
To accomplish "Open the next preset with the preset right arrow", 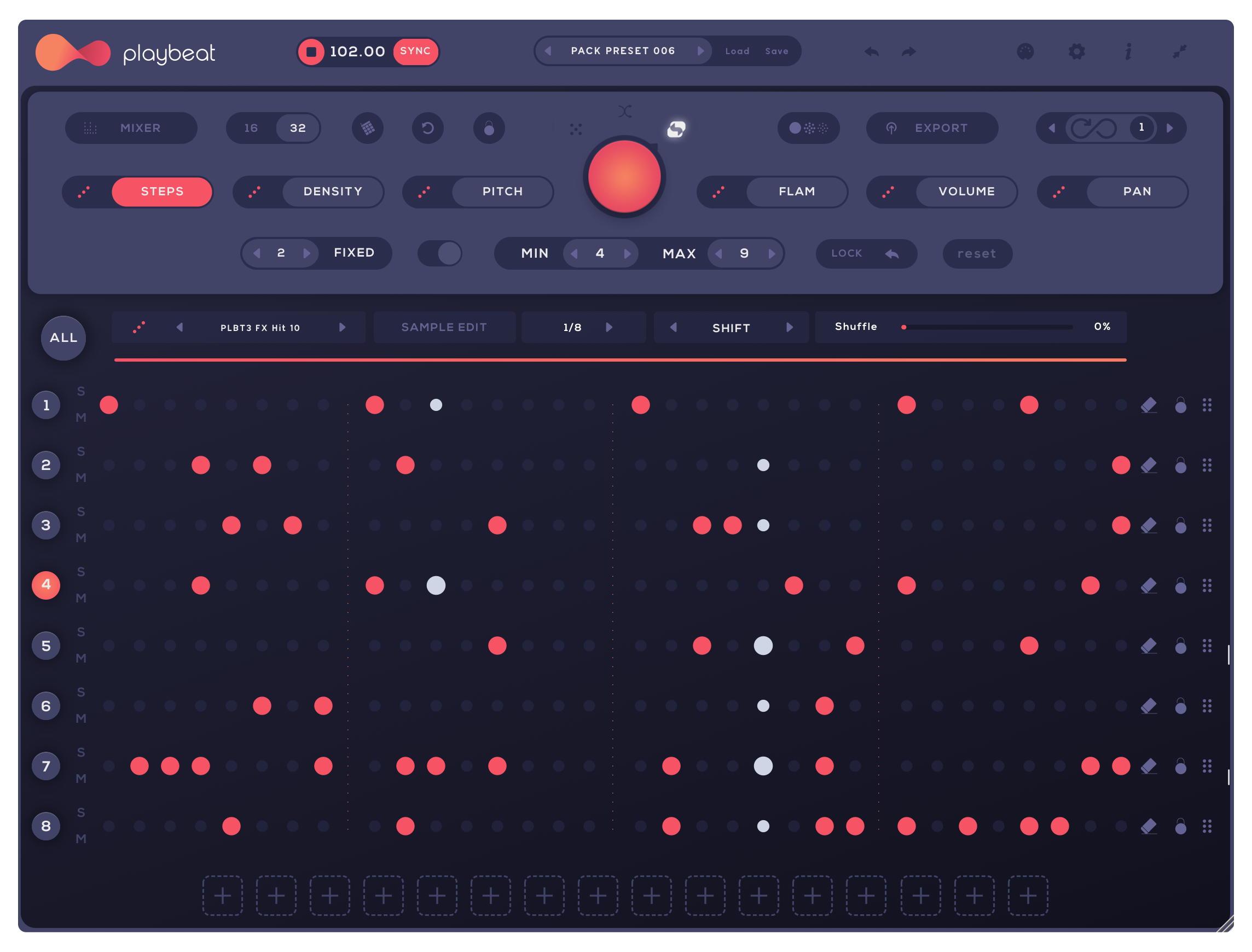I will [702, 50].
